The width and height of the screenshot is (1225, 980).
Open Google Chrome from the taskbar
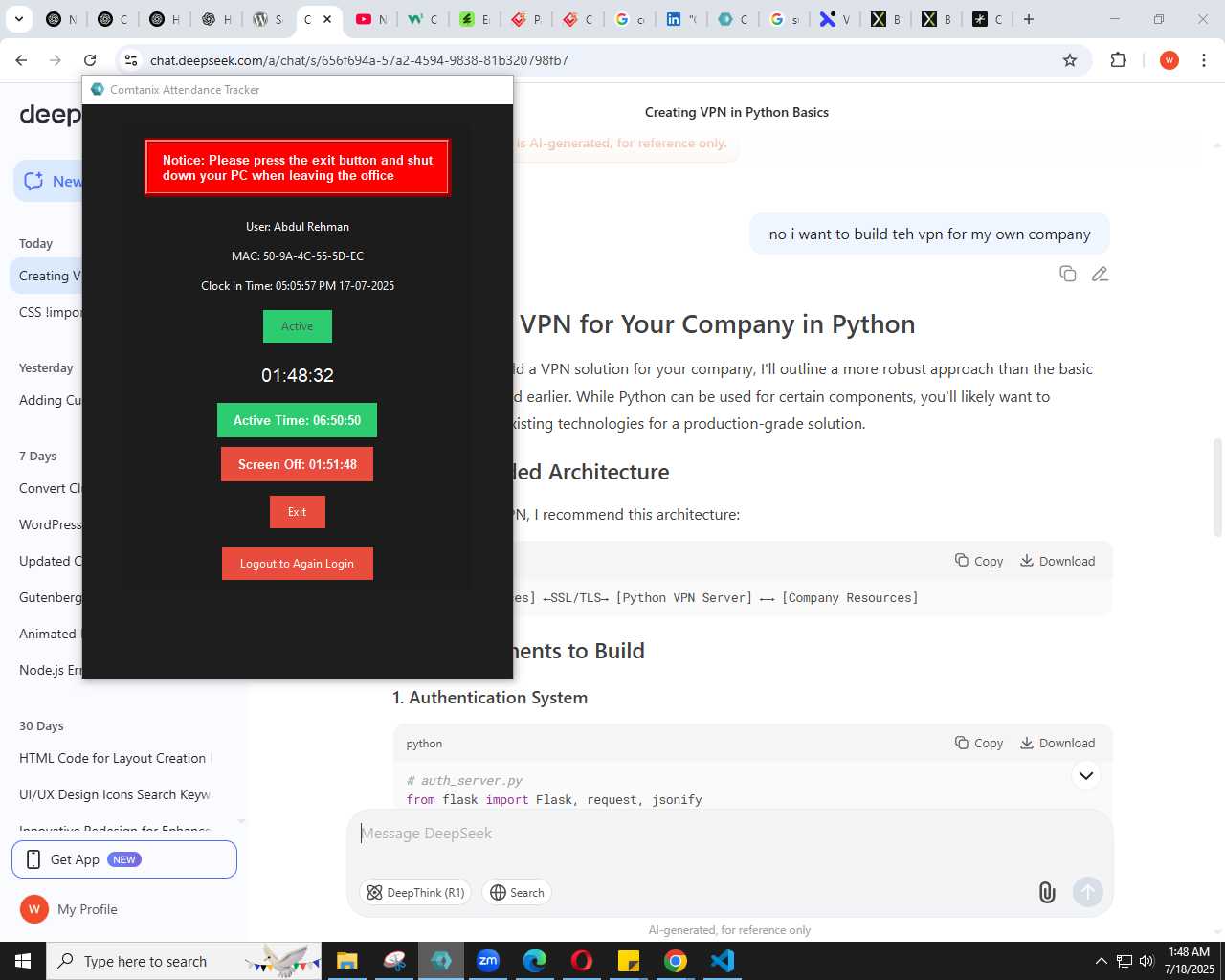(x=676, y=961)
